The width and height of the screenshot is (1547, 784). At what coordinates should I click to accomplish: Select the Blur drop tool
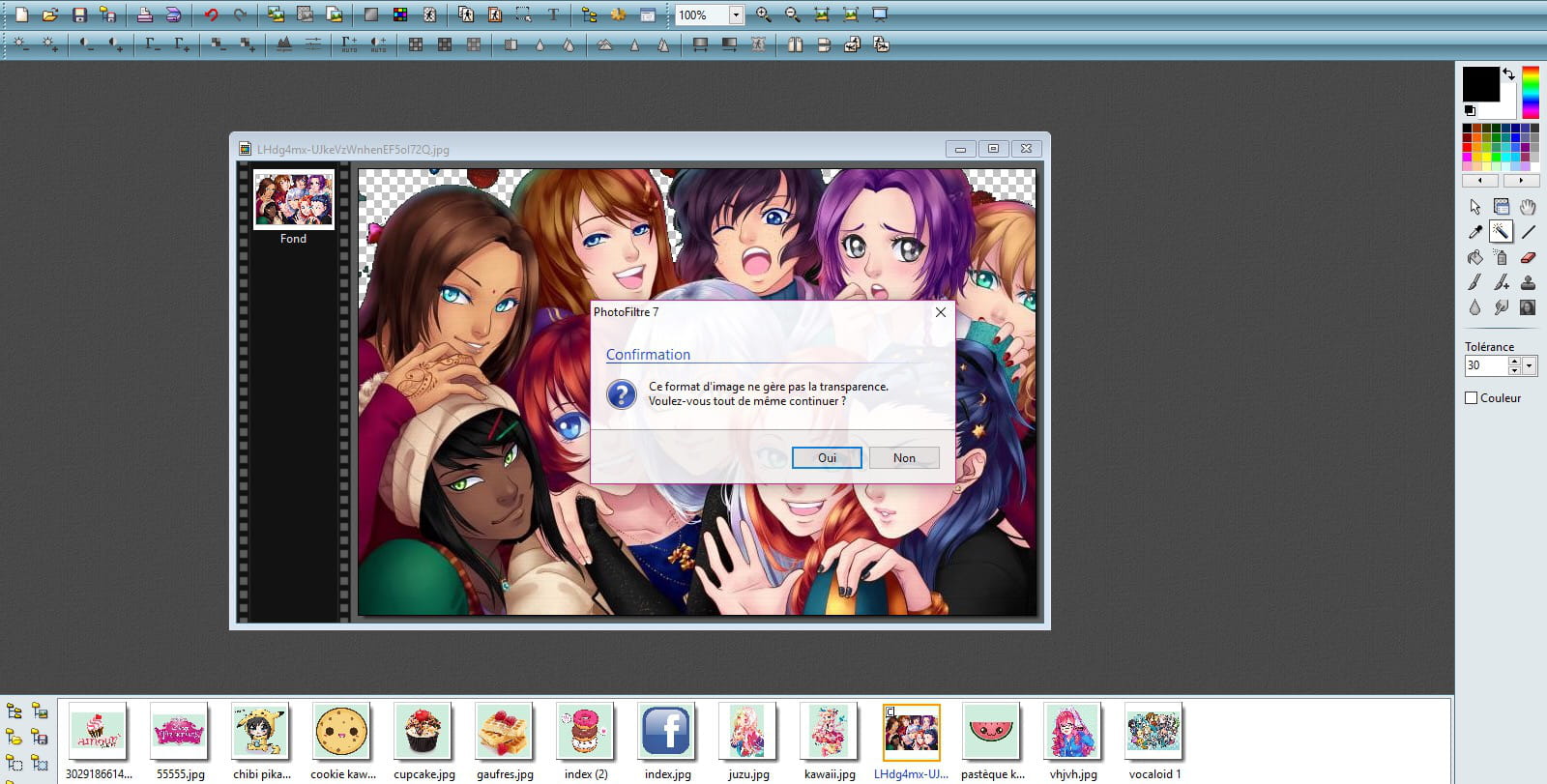click(x=1474, y=307)
